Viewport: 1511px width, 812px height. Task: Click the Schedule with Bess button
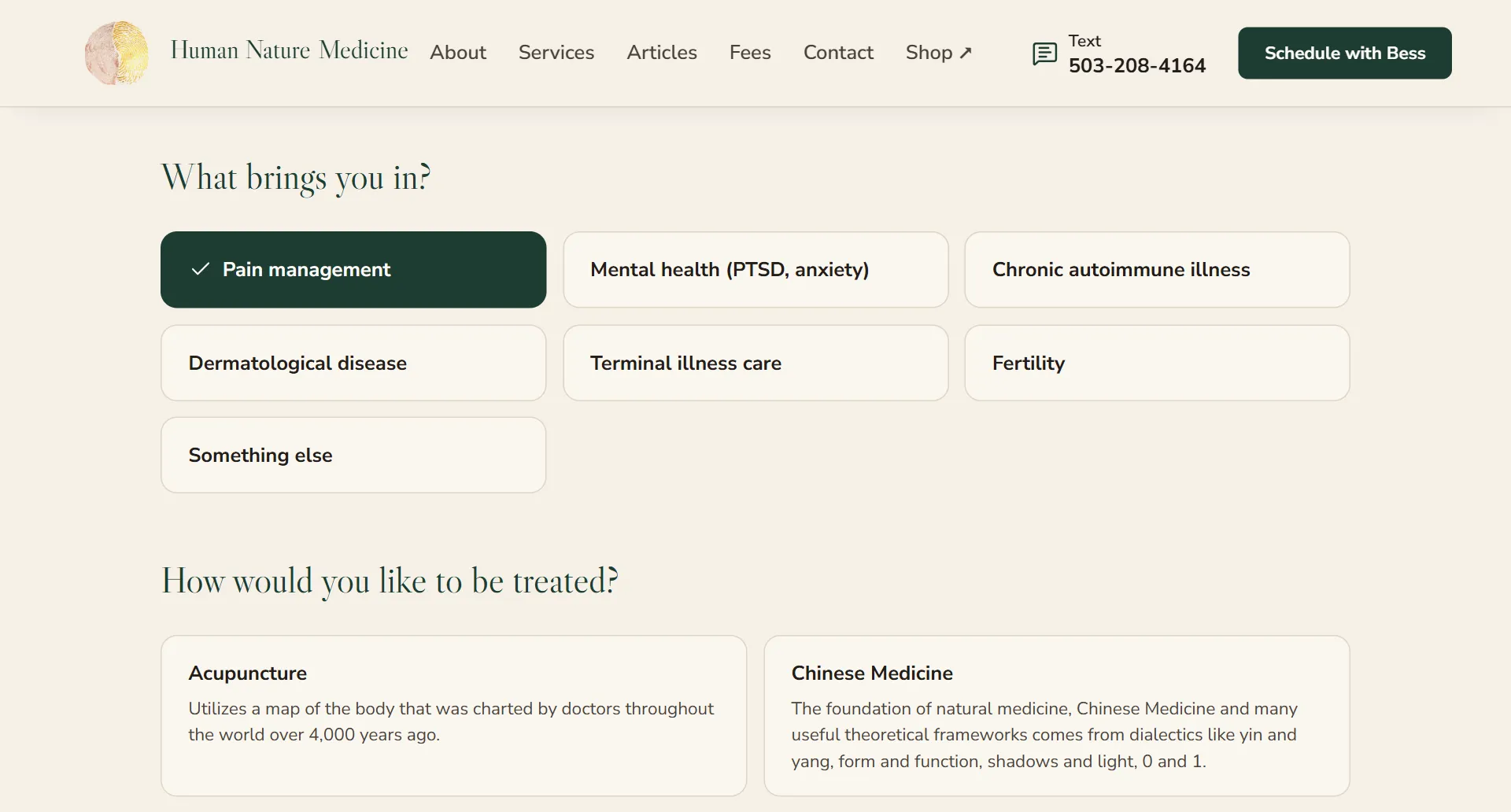1345,53
